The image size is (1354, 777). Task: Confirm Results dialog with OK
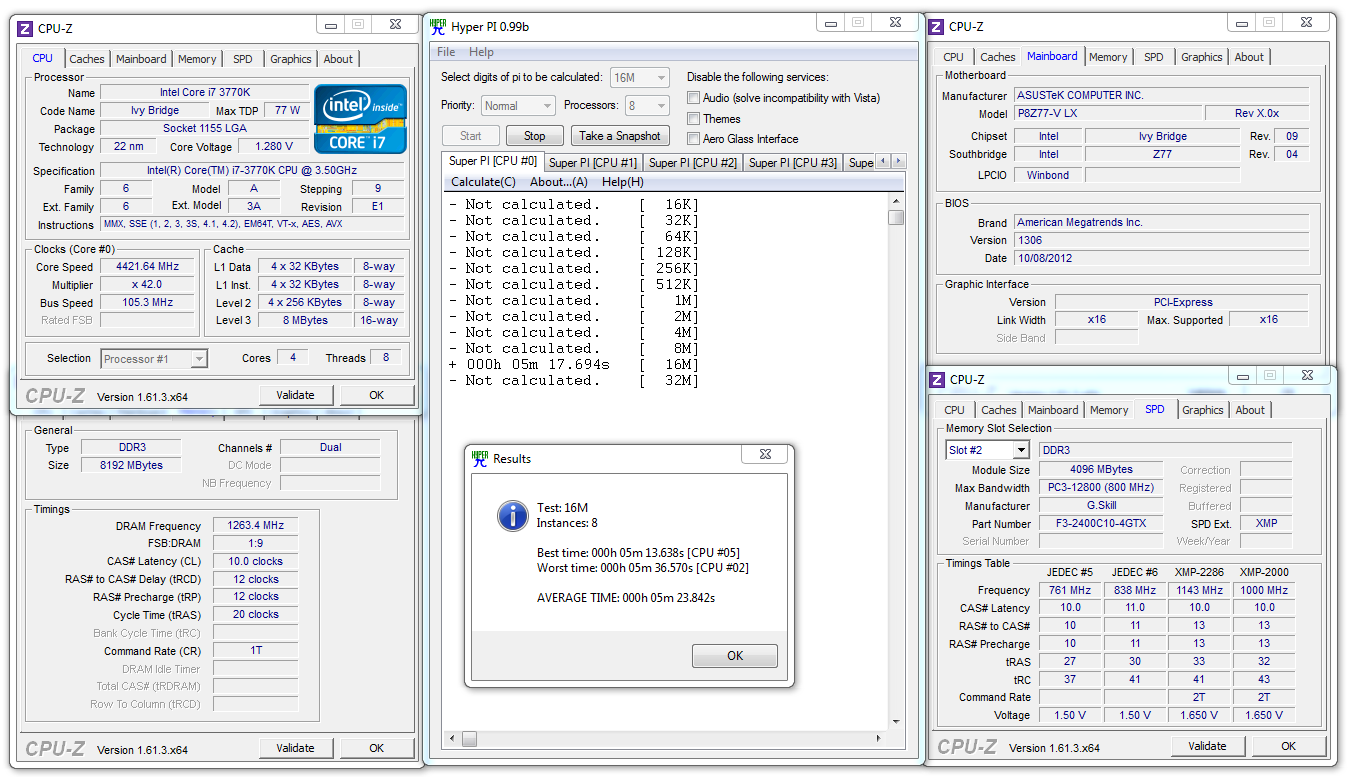(735, 656)
